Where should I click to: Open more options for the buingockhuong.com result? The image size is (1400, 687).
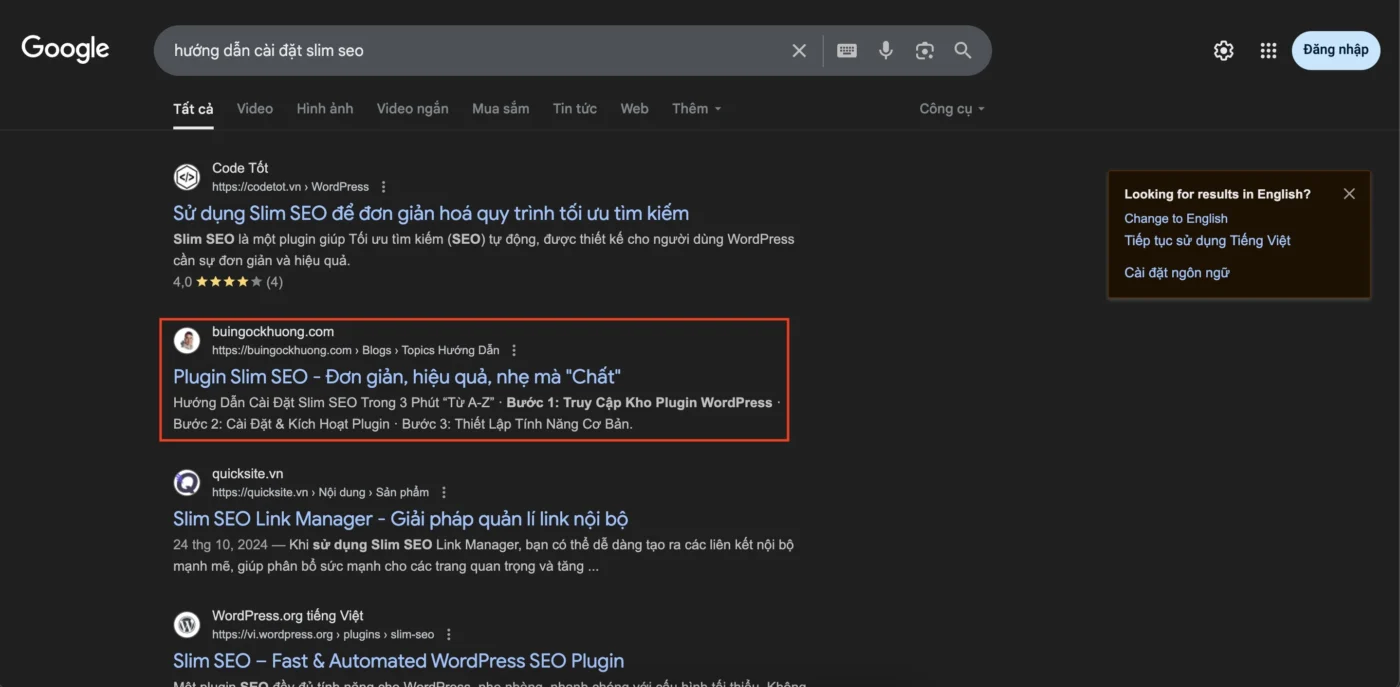click(x=514, y=351)
